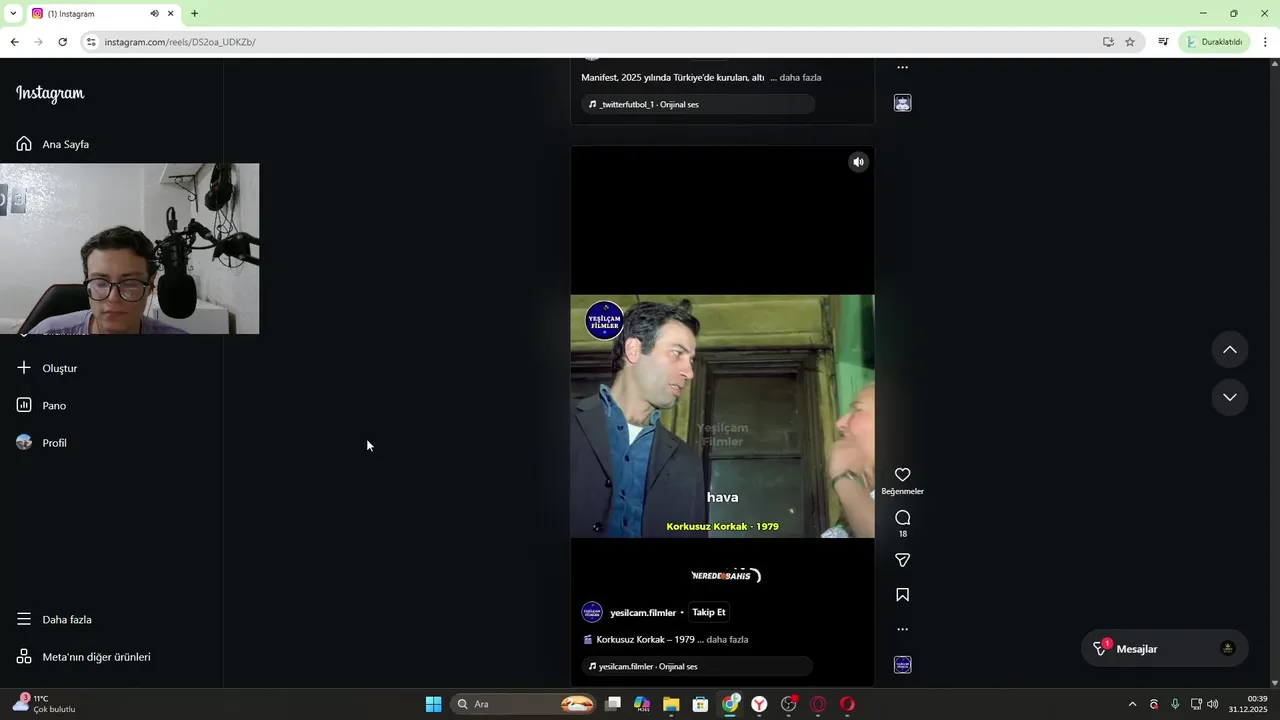Screen dimensions: 1280x720
Task: Open more options for yesilcam.filmler reel
Action: coord(902,630)
